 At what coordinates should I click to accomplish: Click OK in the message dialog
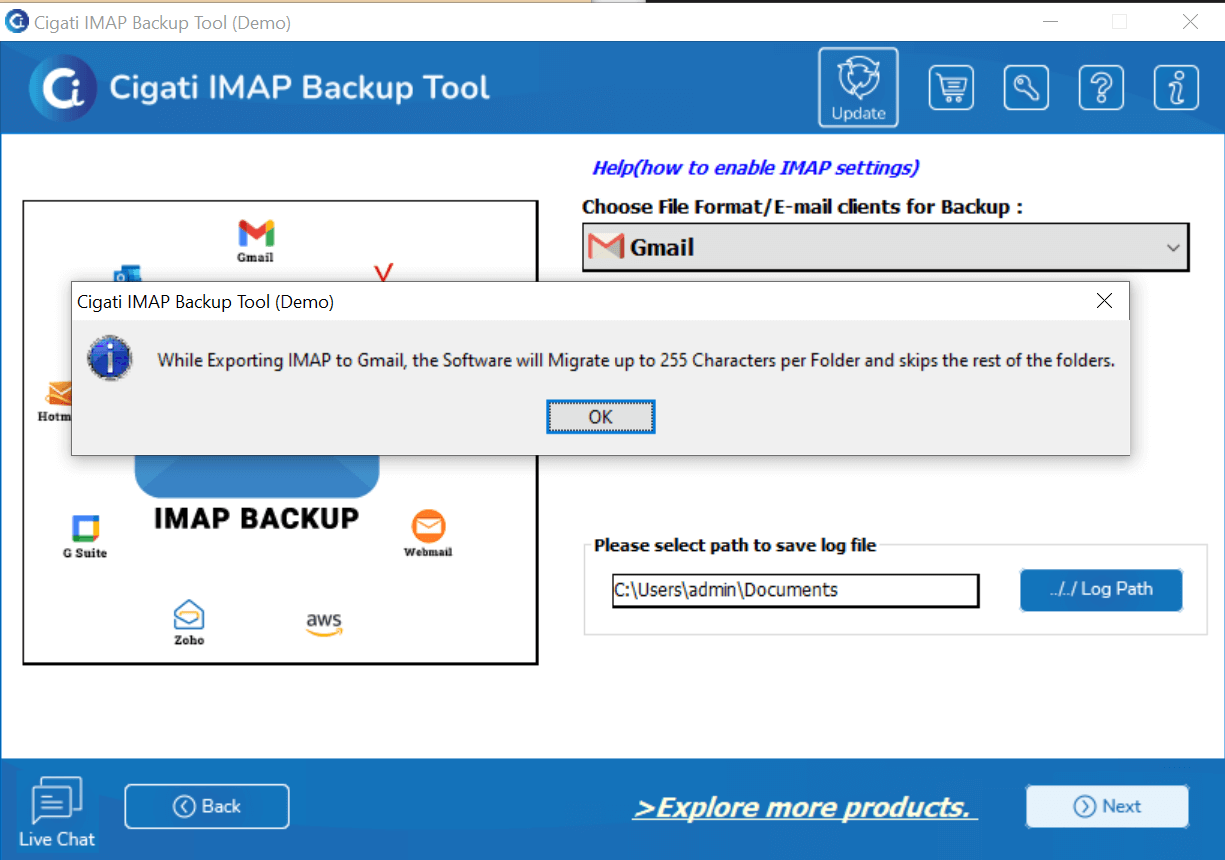coord(601,417)
